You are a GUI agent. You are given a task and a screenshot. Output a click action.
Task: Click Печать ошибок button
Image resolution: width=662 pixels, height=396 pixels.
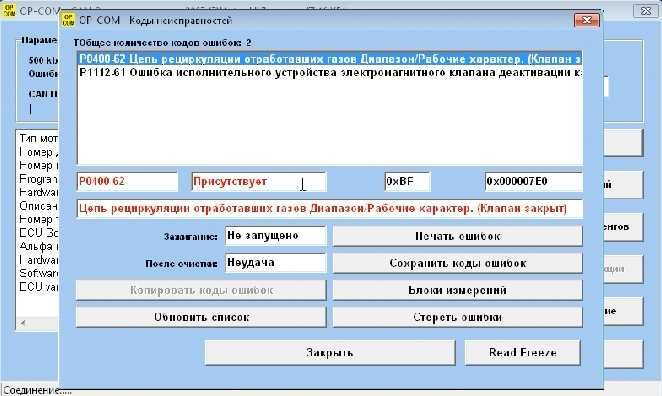[458, 236]
